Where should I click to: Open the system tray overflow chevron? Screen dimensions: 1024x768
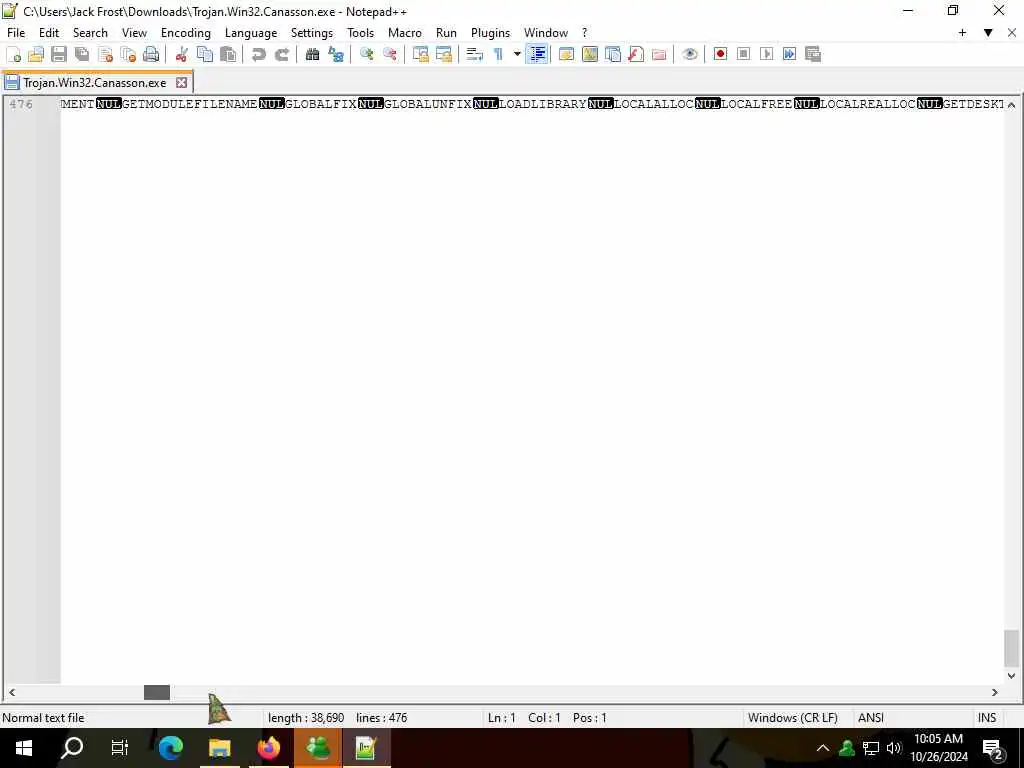(823, 748)
